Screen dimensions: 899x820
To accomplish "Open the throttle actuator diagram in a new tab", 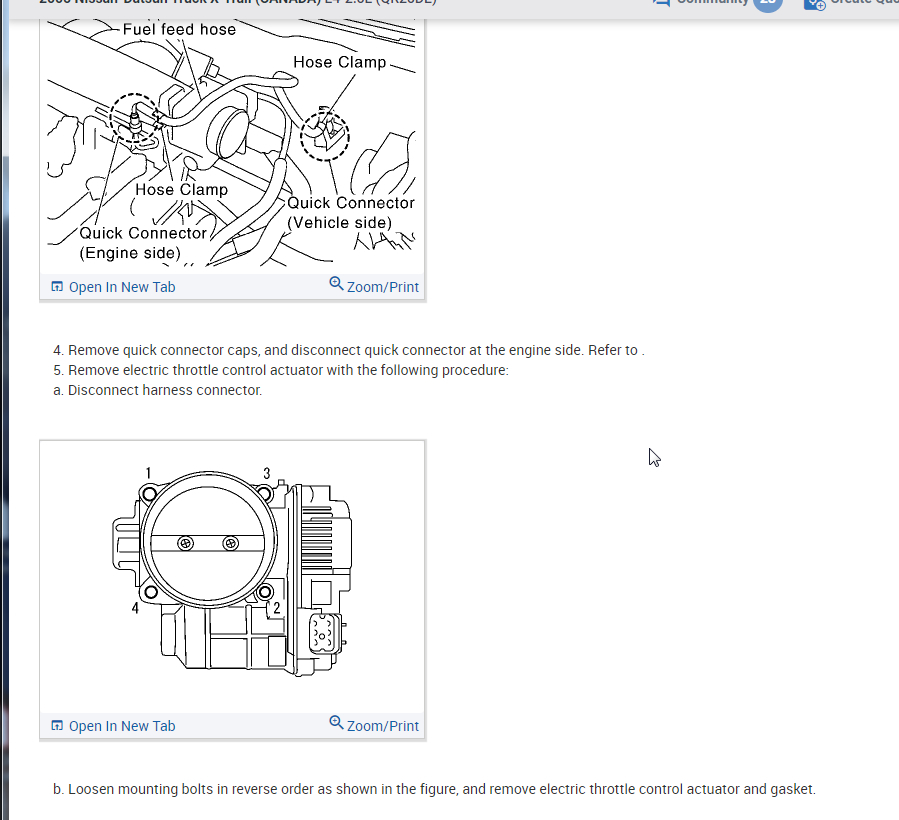I will click(x=113, y=726).
